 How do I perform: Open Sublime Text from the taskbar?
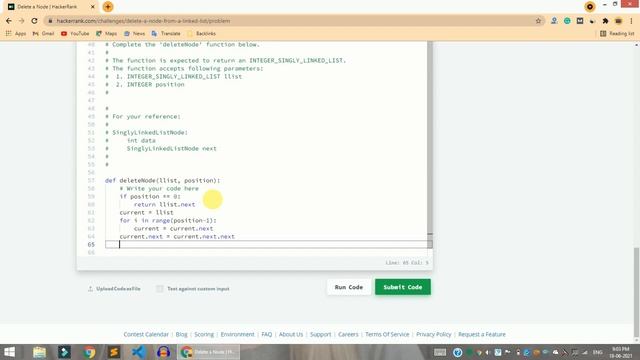click(x=114, y=352)
